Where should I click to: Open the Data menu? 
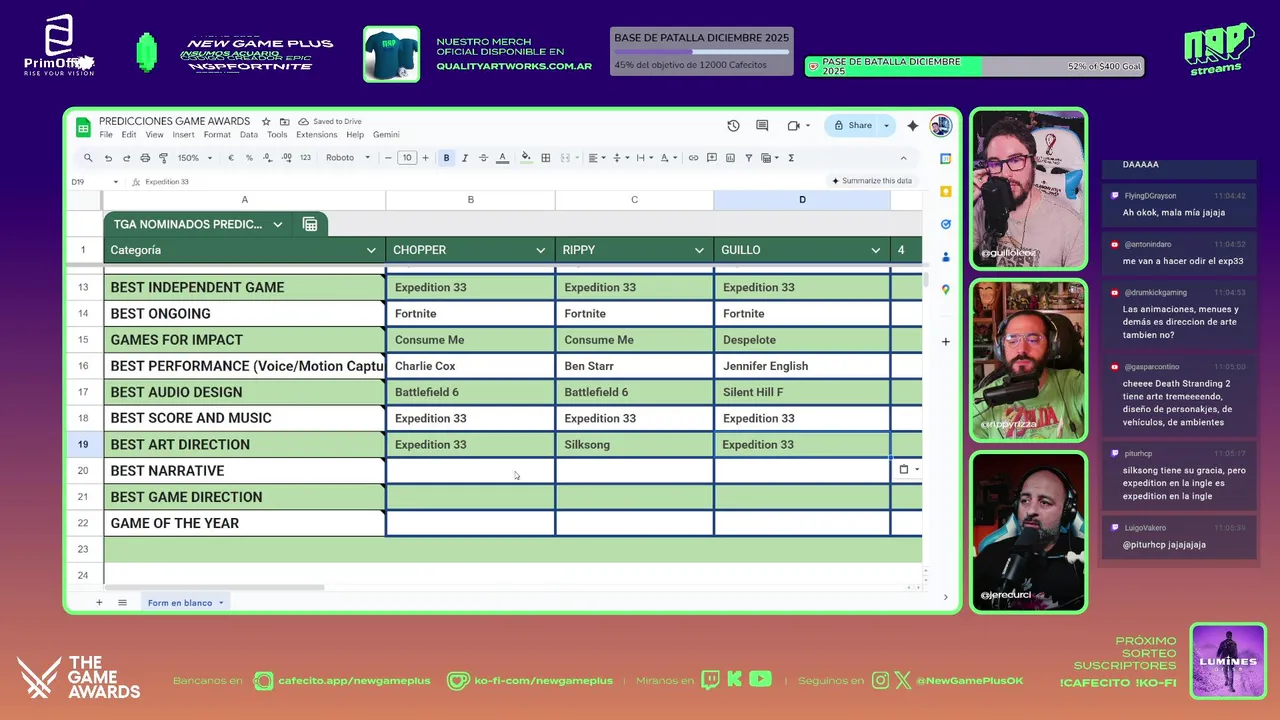pyautogui.click(x=249, y=135)
